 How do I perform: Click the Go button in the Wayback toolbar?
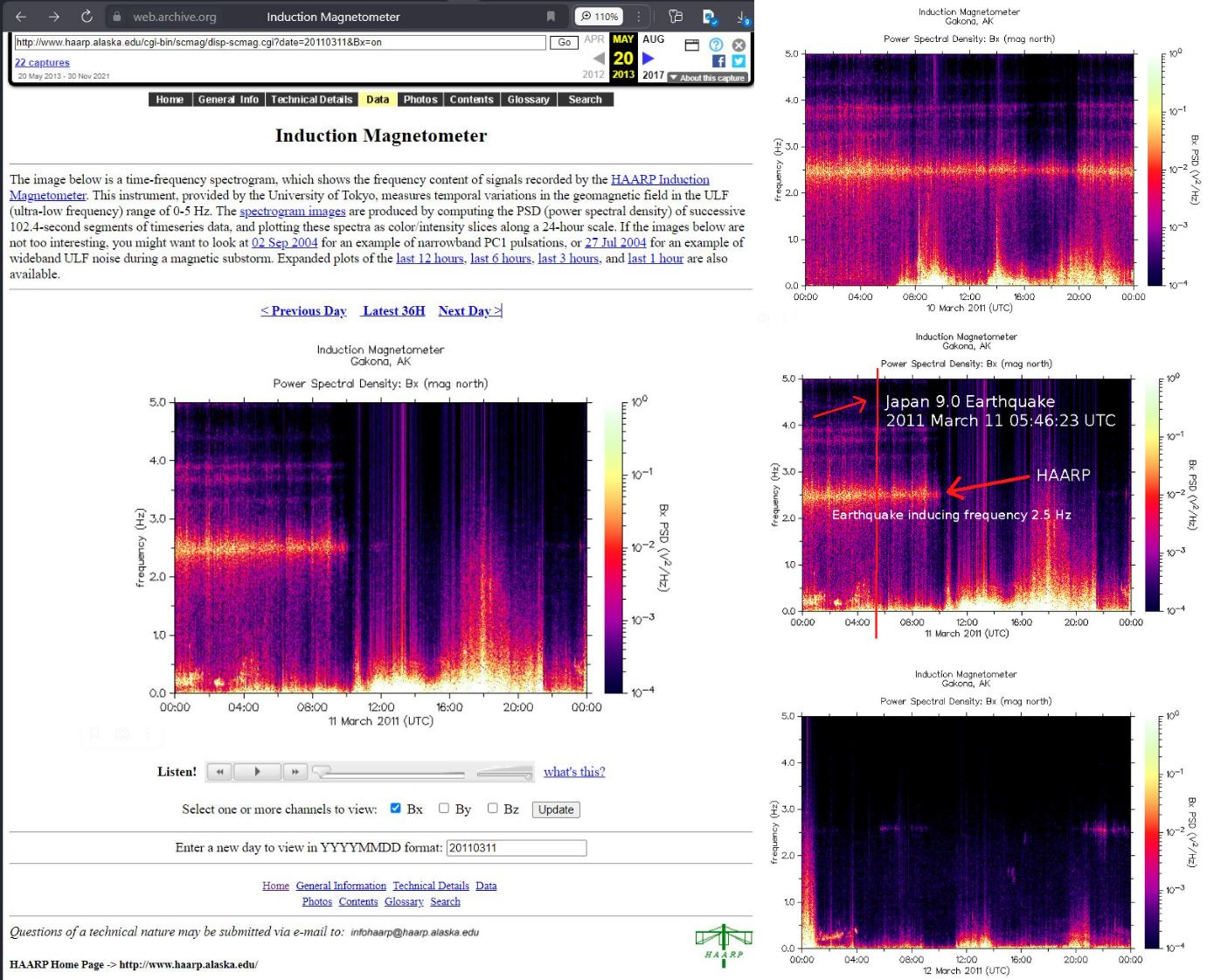564,42
